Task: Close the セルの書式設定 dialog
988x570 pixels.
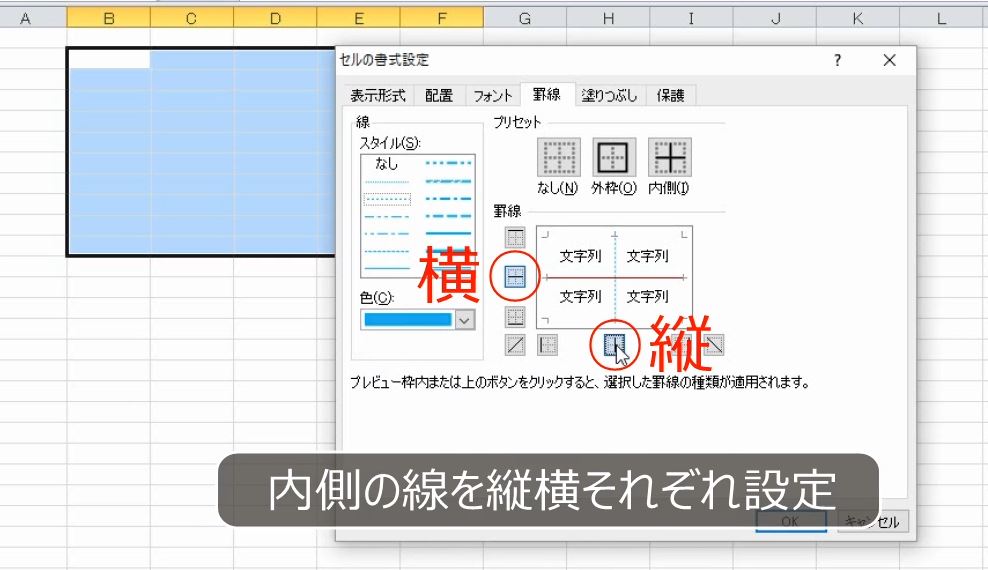Action: (890, 60)
